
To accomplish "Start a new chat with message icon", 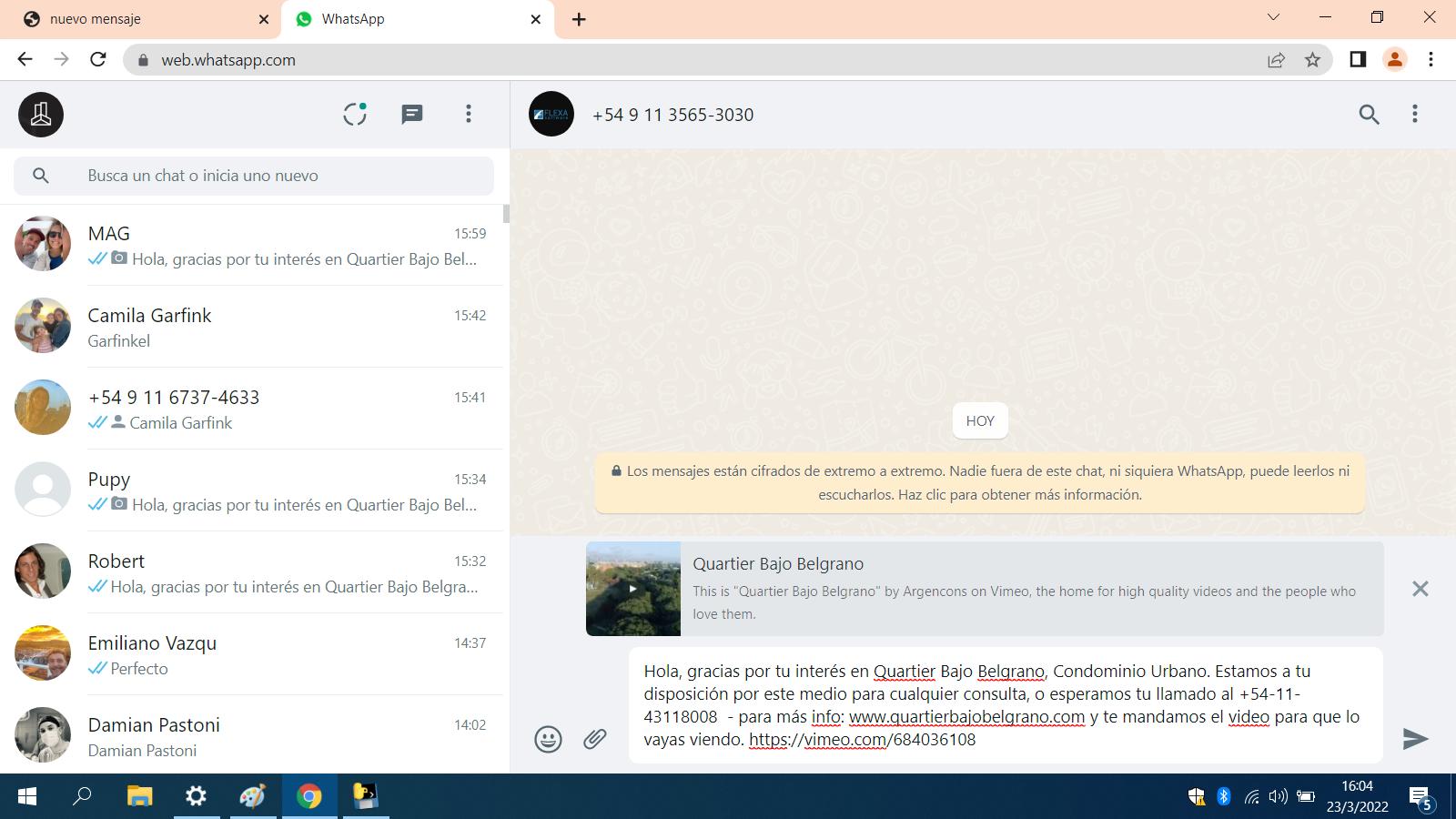I will coord(412,114).
